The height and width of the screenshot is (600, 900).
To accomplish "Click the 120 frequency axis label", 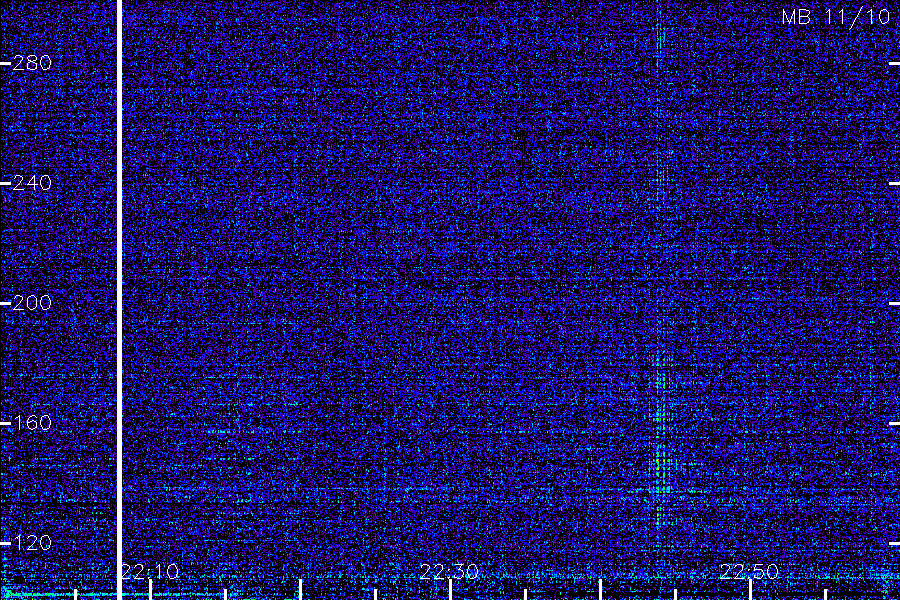I will (32, 543).
